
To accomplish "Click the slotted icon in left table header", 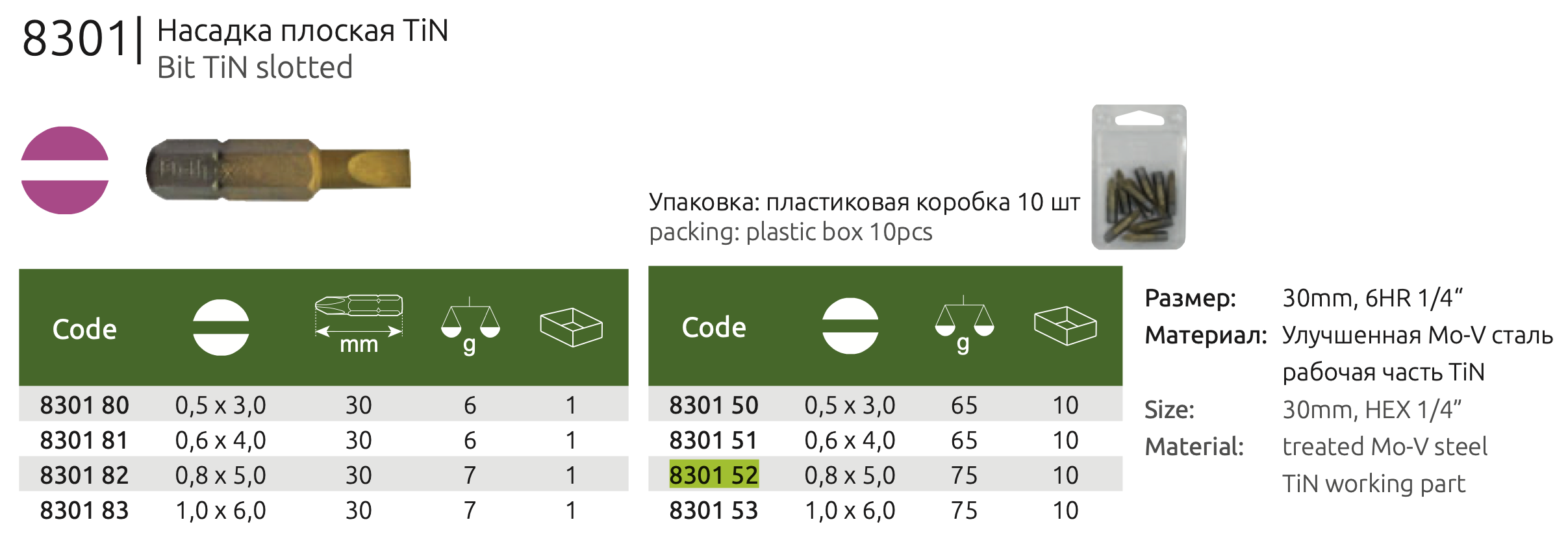I will [x=221, y=327].
